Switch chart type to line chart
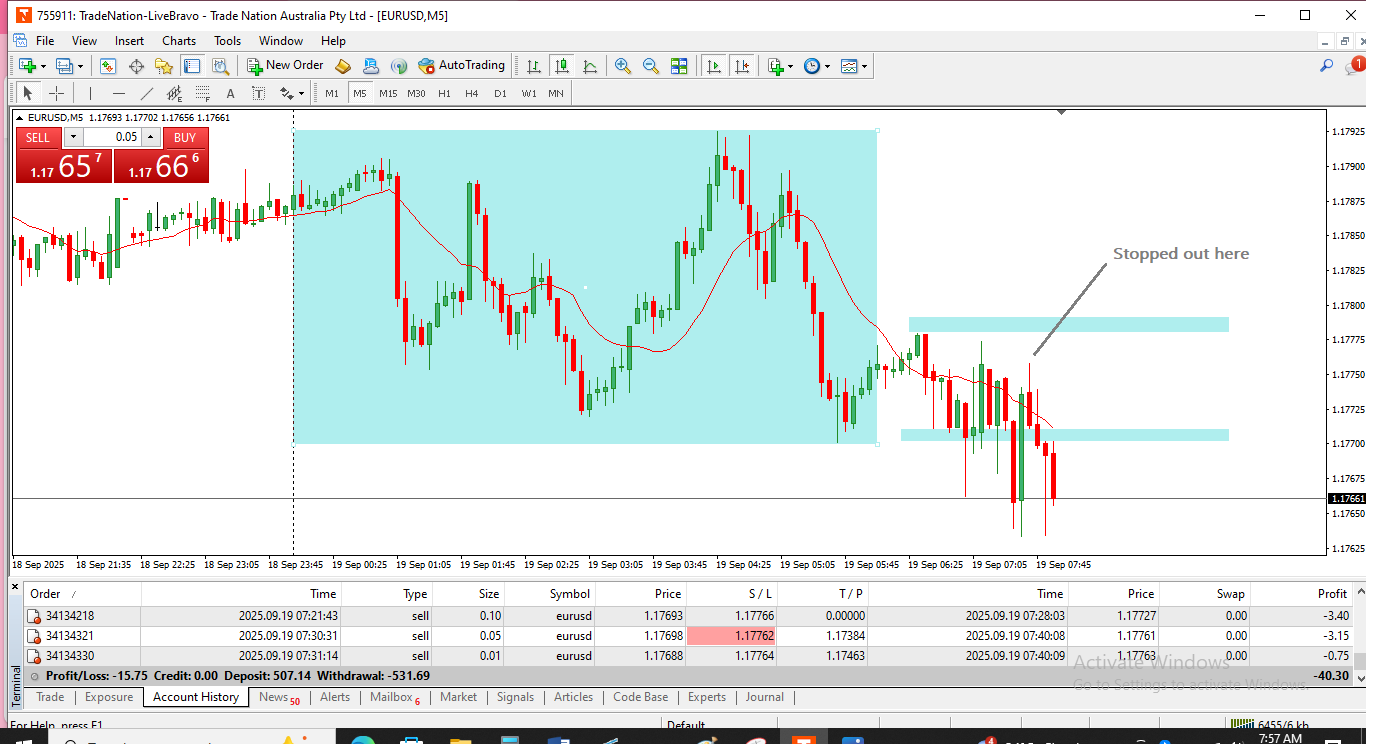 pyautogui.click(x=591, y=66)
